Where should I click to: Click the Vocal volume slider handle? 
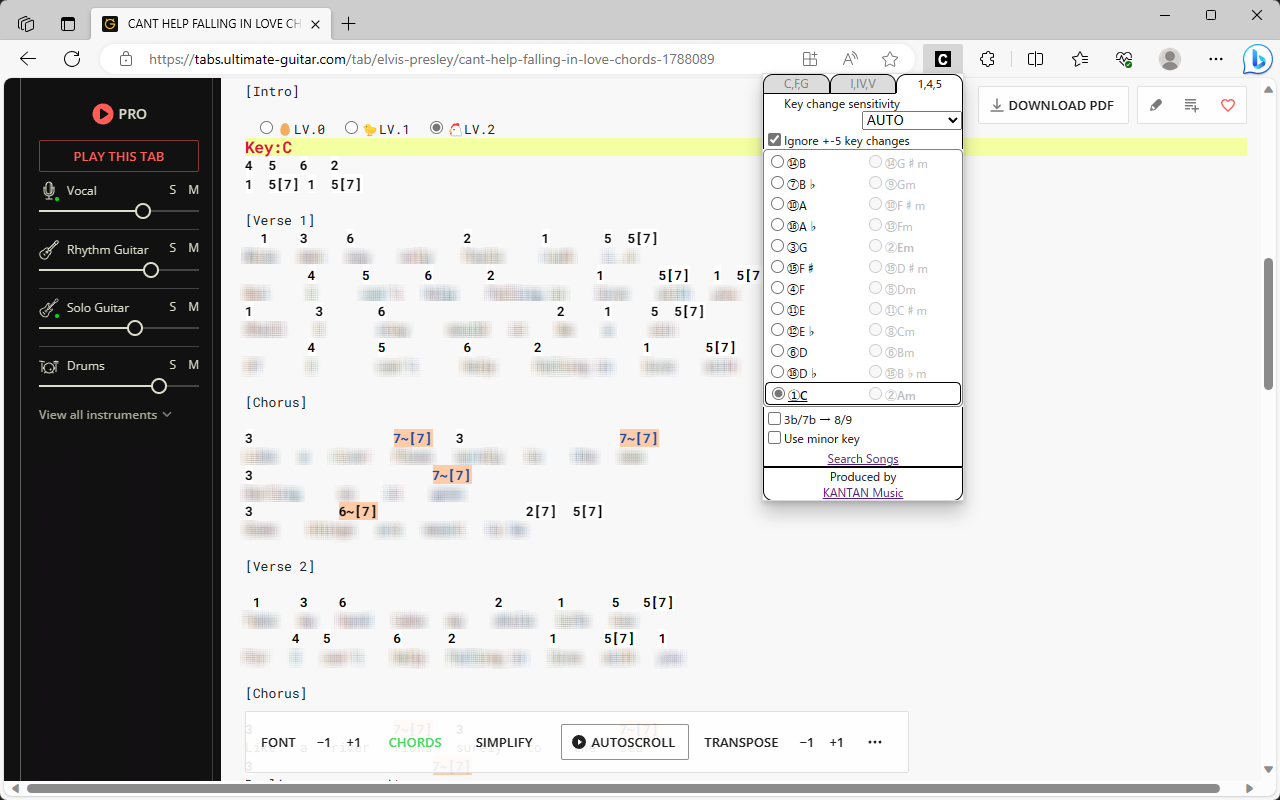[143, 211]
